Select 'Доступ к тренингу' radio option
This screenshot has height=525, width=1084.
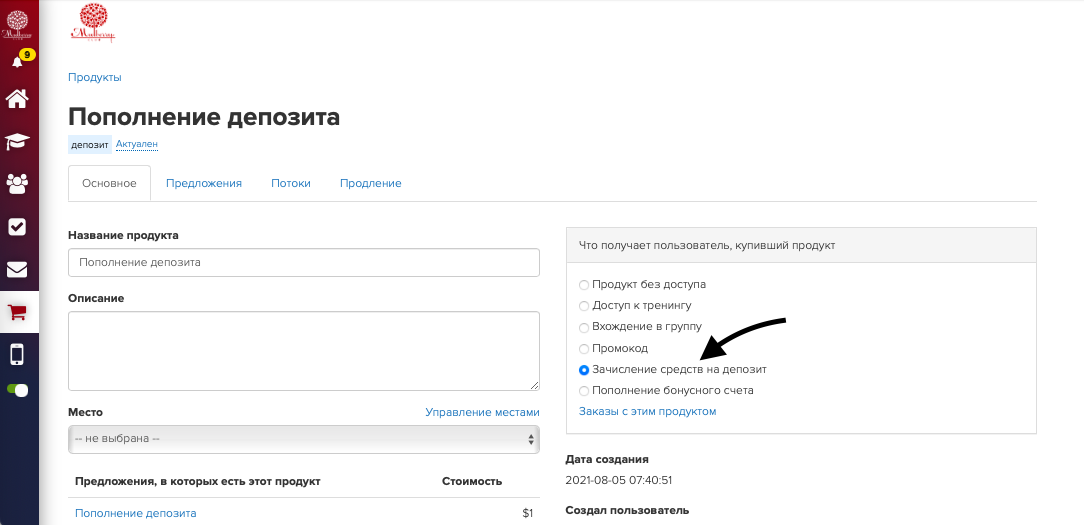point(584,306)
